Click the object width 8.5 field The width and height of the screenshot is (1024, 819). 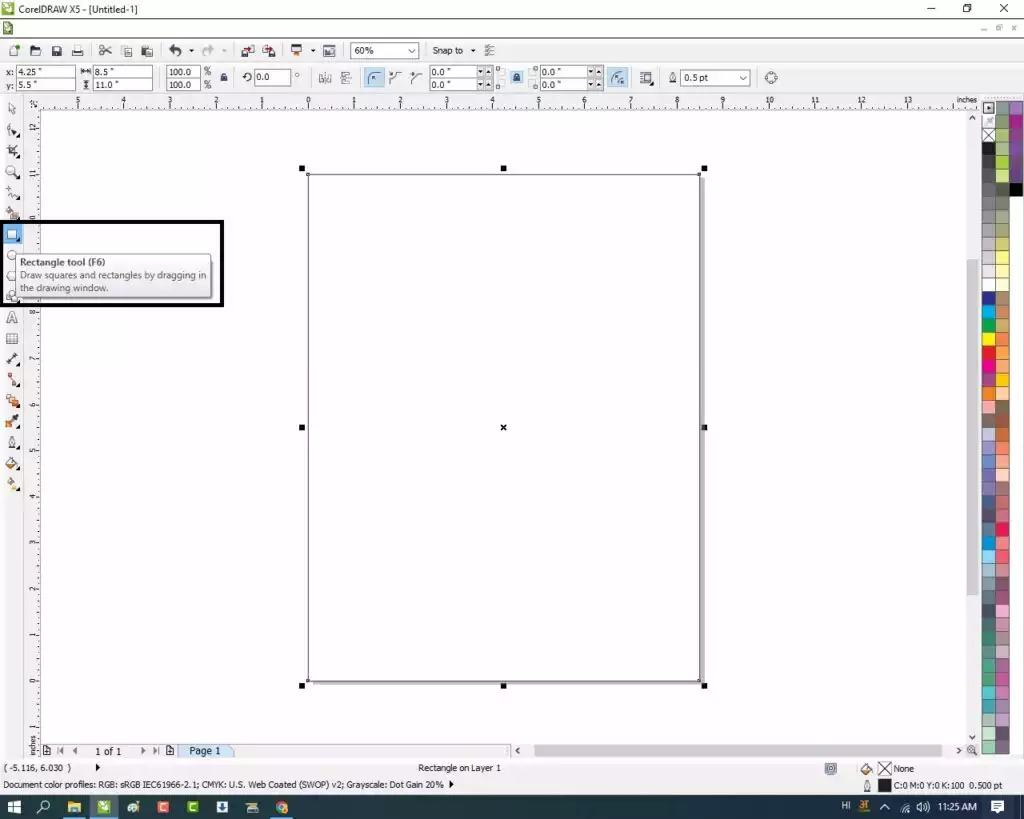point(121,72)
